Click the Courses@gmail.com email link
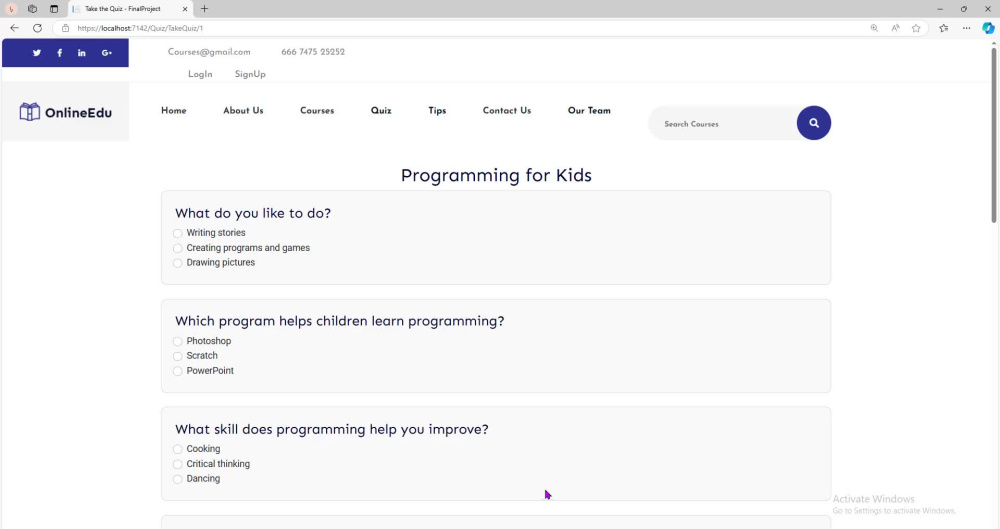1000x529 pixels. [209, 52]
